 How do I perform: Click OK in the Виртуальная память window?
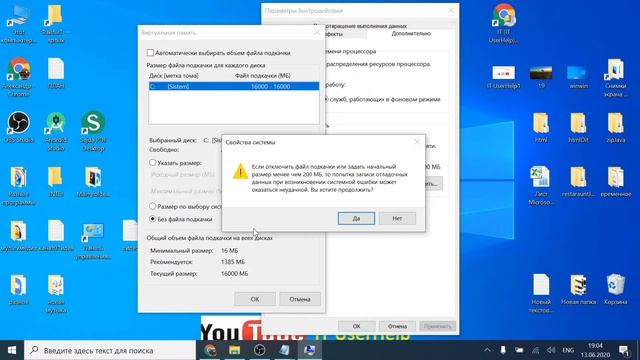pos(255,299)
